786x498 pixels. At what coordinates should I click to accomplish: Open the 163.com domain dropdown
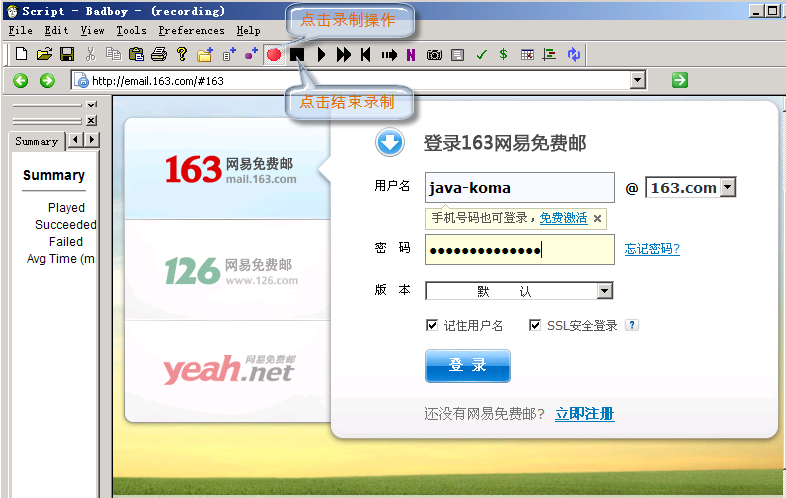pos(727,187)
